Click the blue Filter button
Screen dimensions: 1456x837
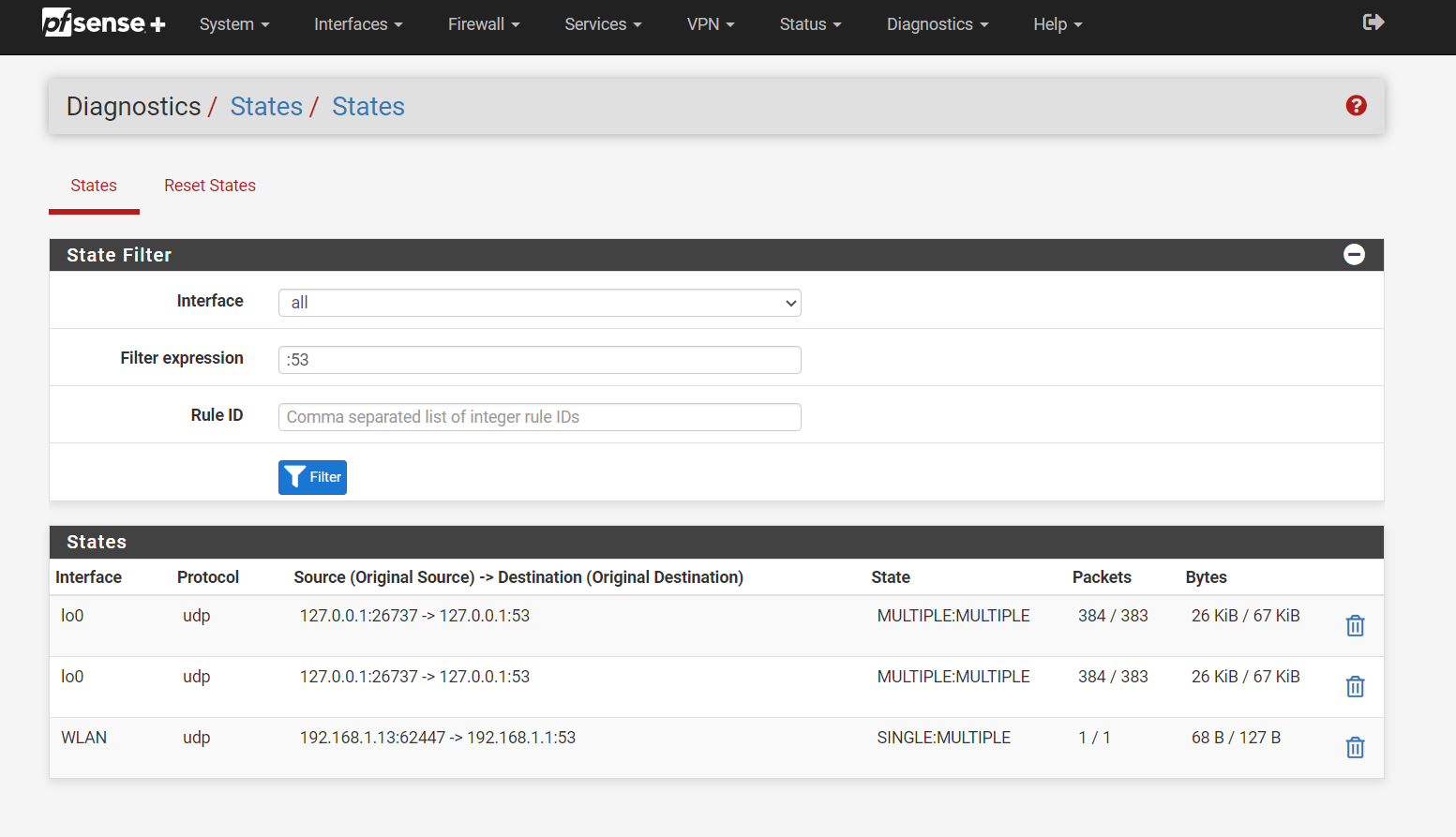click(312, 477)
